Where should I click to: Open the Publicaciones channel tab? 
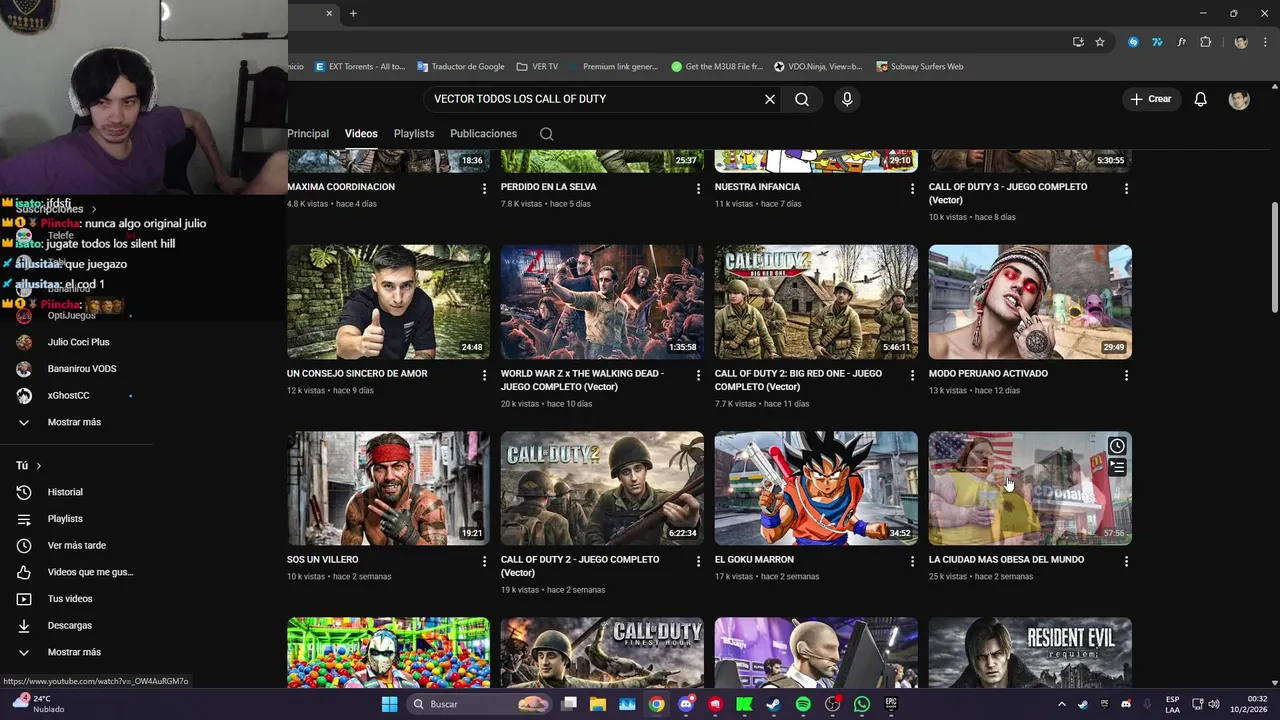pos(483,134)
